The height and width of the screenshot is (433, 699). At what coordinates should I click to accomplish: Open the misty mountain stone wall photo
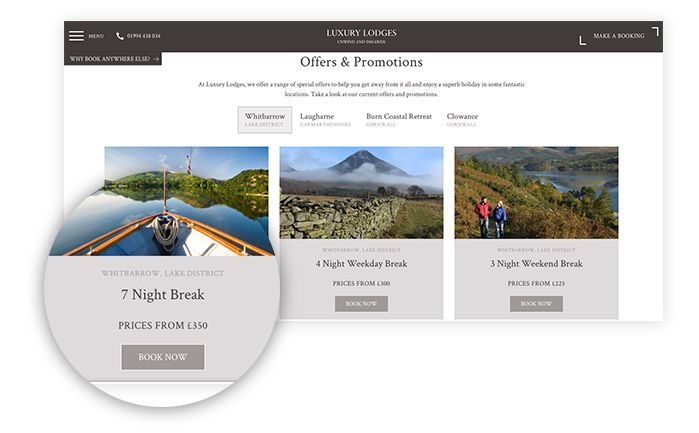click(362, 193)
